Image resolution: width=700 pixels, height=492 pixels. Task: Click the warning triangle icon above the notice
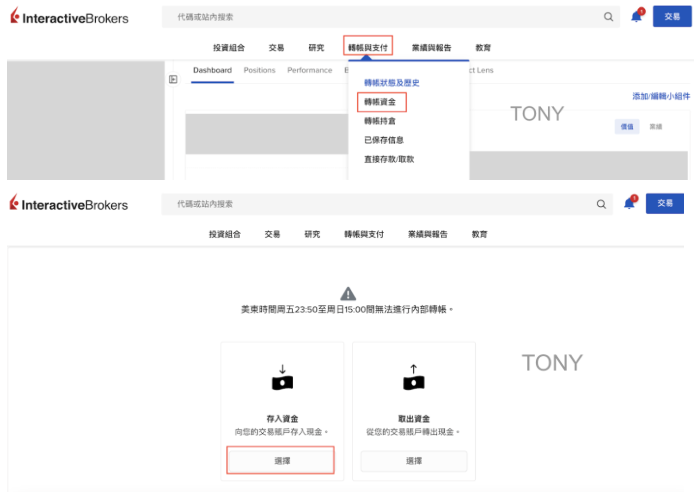[348, 293]
